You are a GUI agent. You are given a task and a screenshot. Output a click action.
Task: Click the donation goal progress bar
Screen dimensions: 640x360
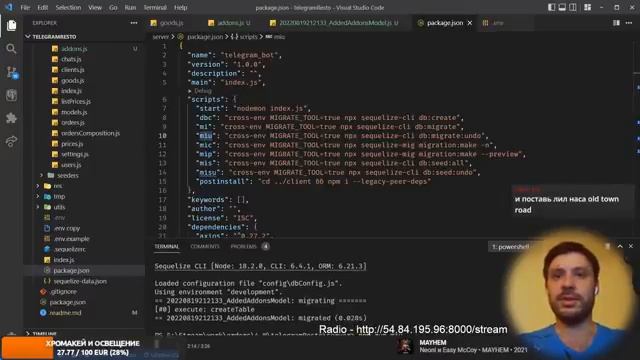pos(71,348)
